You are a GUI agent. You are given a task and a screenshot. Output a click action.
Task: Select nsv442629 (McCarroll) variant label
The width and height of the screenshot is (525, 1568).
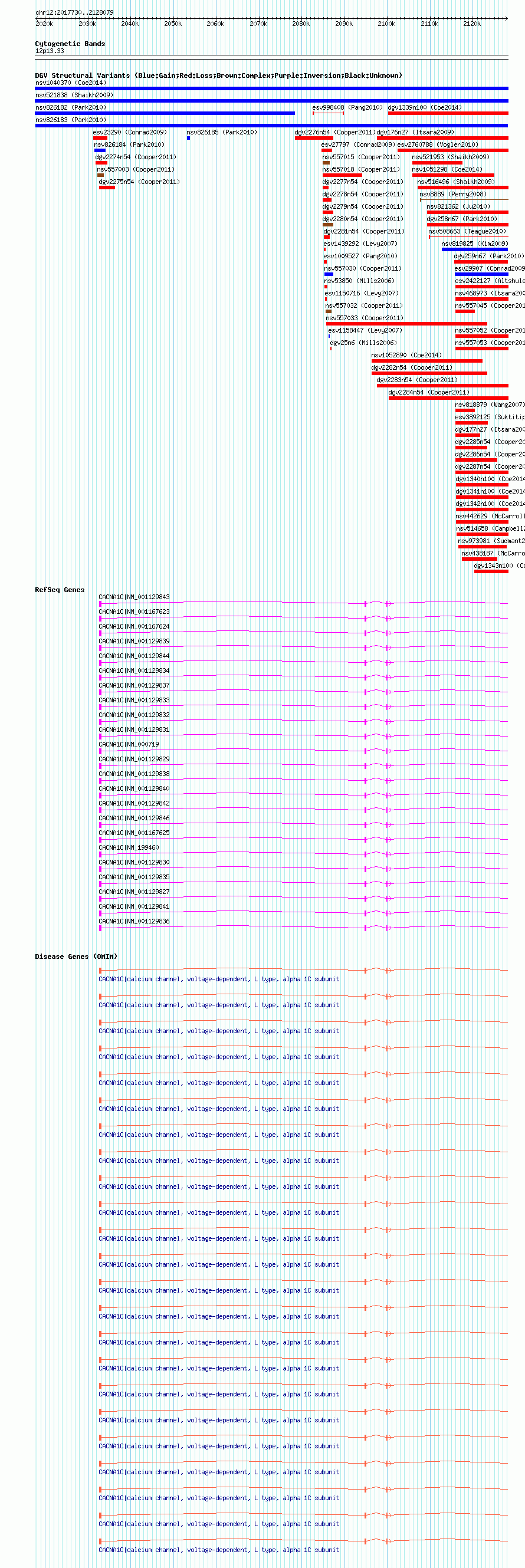click(490, 516)
